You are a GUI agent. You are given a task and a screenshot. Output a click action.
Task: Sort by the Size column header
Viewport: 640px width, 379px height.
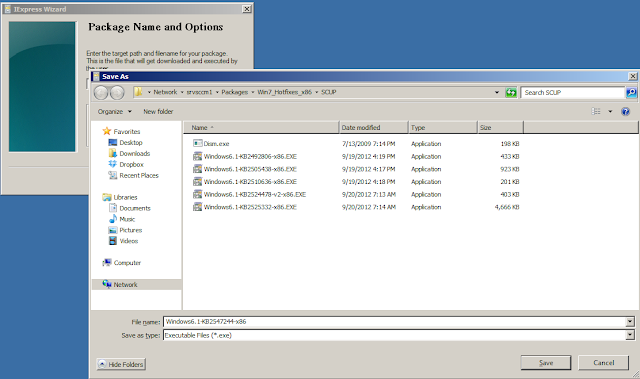500,128
